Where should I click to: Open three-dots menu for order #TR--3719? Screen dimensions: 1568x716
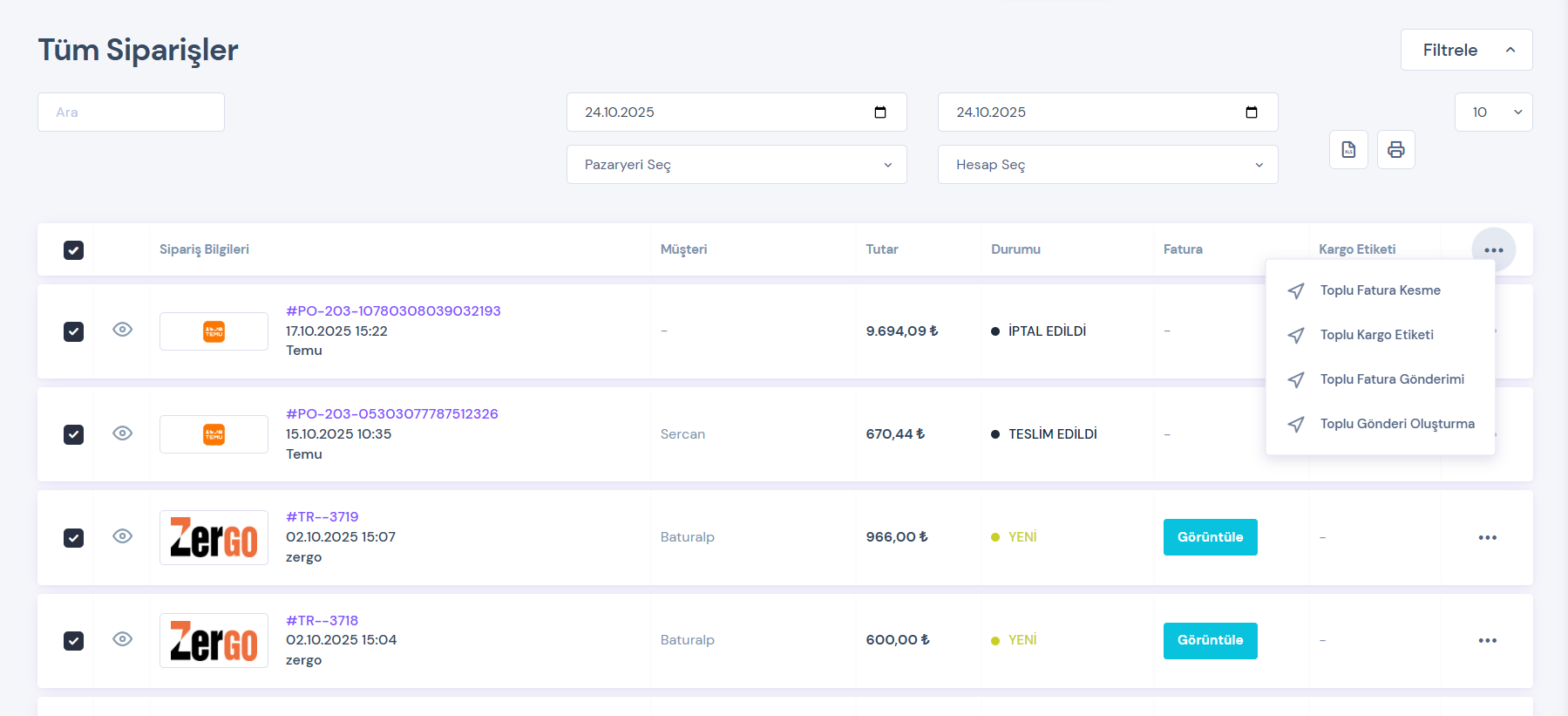point(1487,538)
